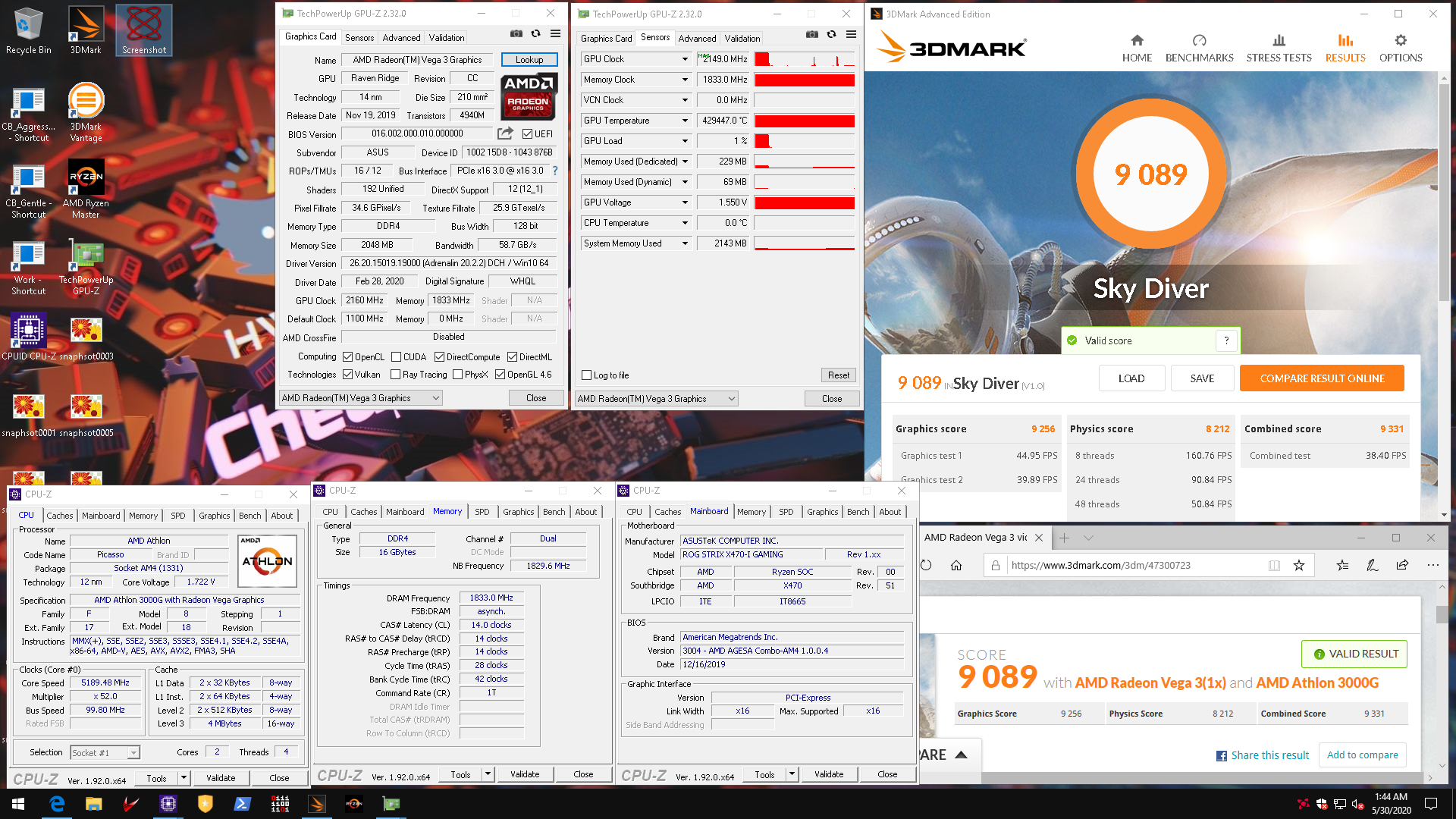Image resolution: width=1456 pixels, height=819 pixels.
Task: Toggle the Vulkan checkbox
Action: [347, 375]
